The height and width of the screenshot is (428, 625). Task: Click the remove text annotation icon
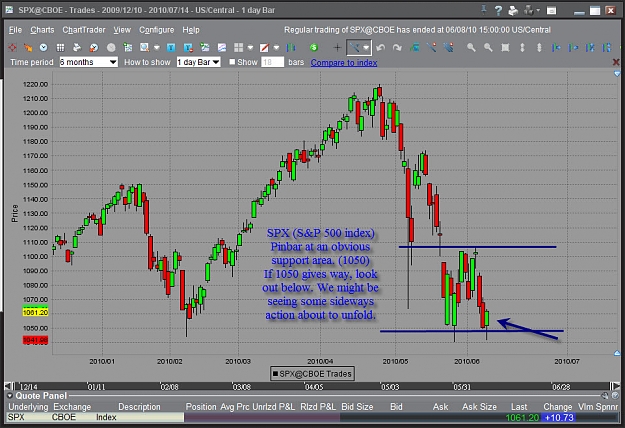(188, 48)
